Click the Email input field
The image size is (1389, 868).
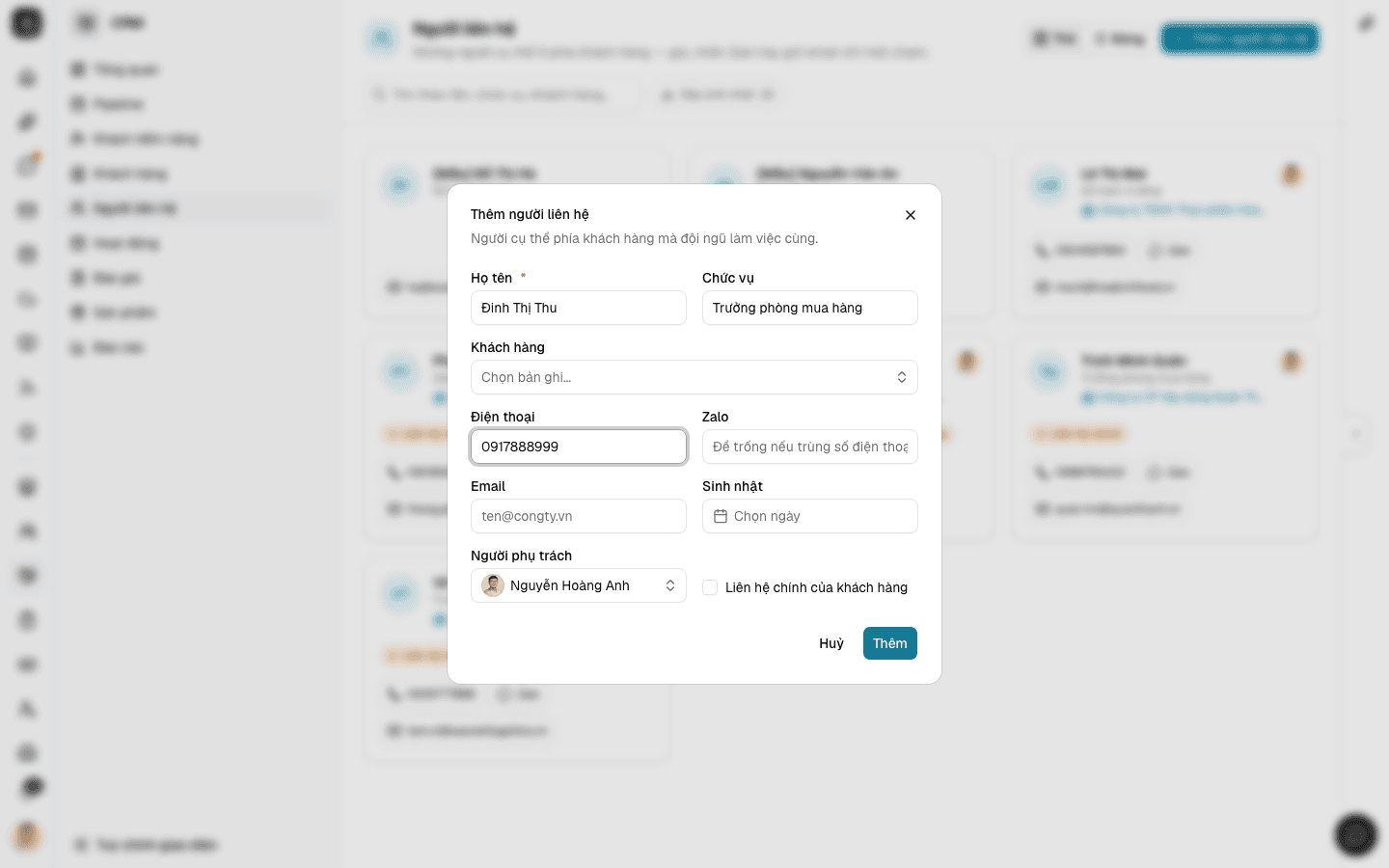point(579,516)
